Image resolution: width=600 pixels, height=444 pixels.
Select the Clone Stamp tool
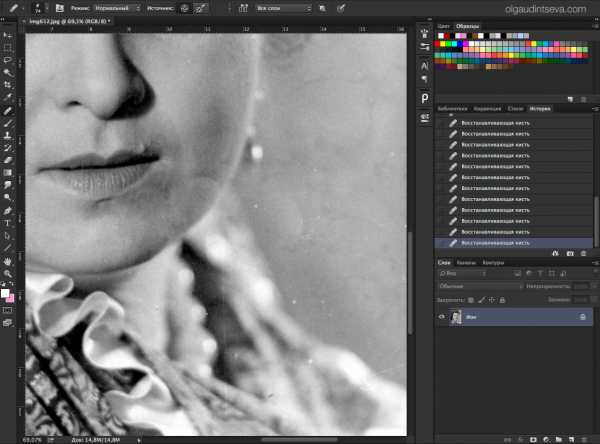pyautogui.click(x=7, y=135)
